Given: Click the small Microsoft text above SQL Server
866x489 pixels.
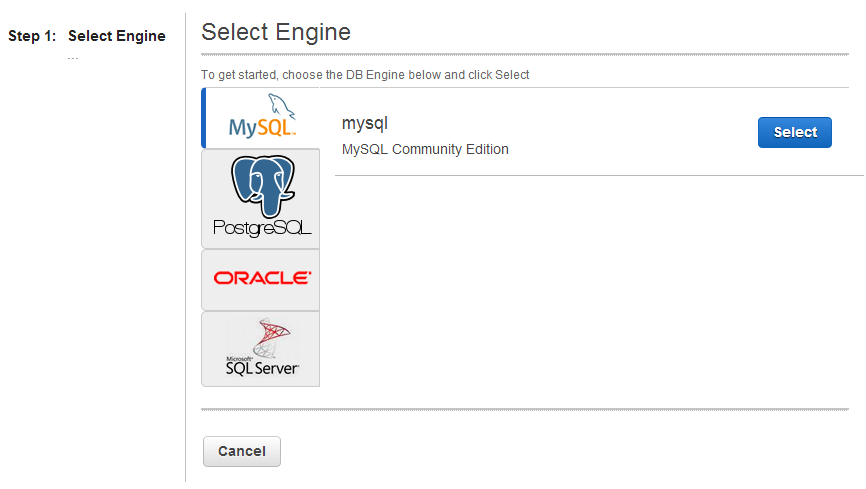Looking at the screenshot, I should pyautogui.click(x=239, y=359).
